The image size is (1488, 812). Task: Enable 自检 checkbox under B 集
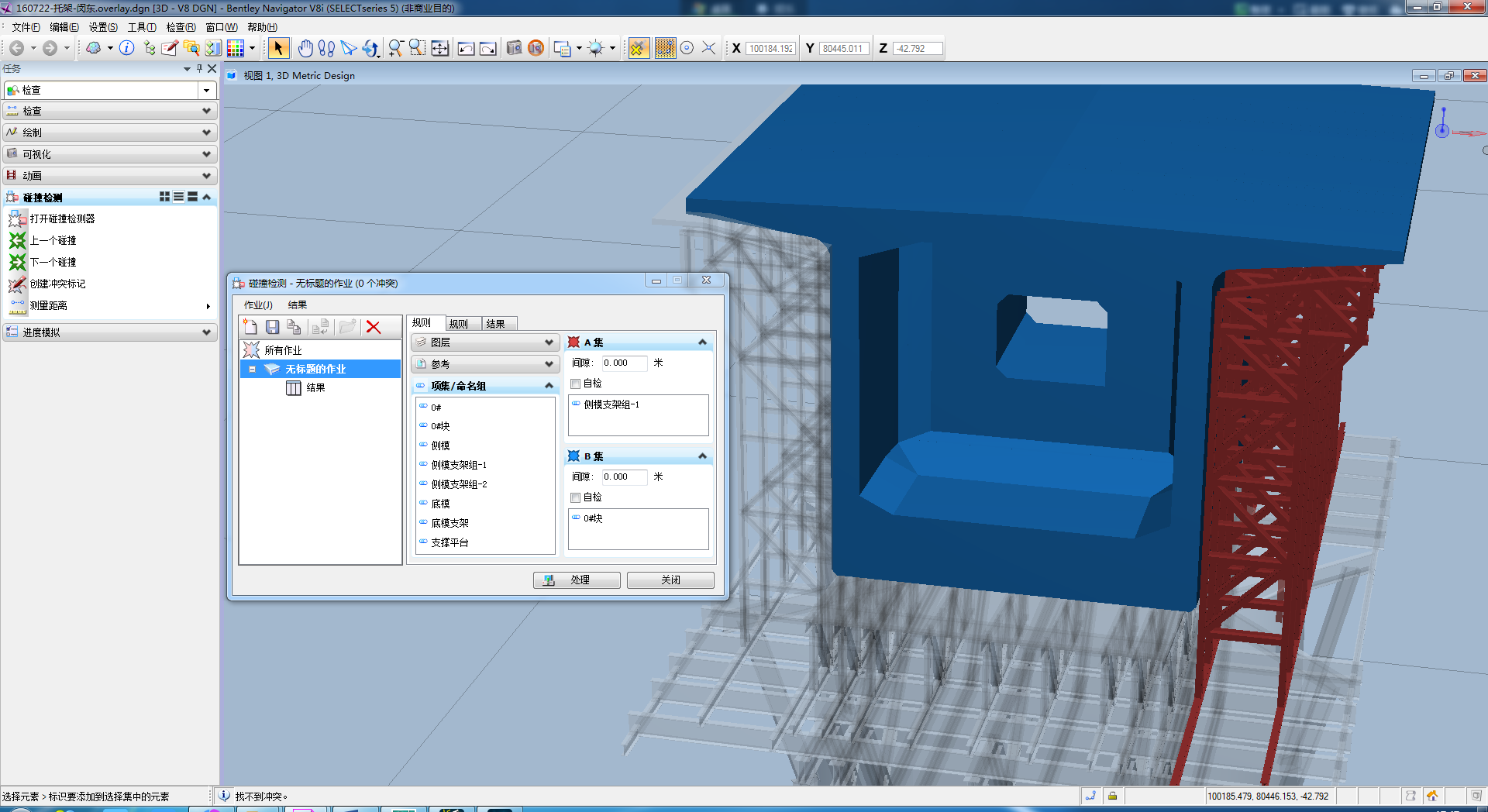[576, 497]
